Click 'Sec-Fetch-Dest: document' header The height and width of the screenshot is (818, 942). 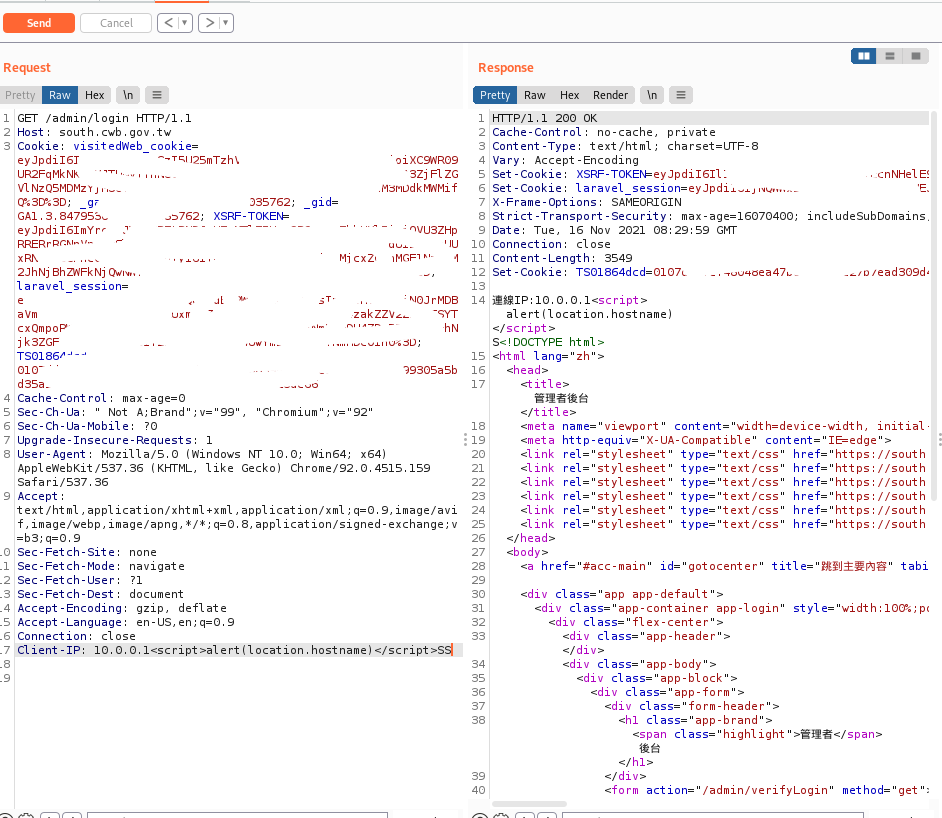[100, 594]
